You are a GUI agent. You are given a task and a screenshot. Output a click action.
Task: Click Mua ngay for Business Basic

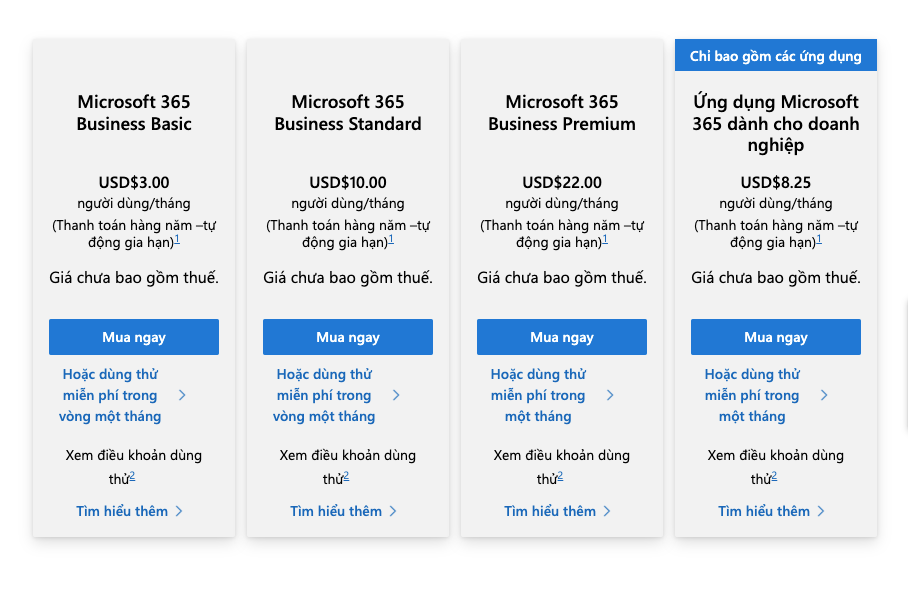coord(134,337)
